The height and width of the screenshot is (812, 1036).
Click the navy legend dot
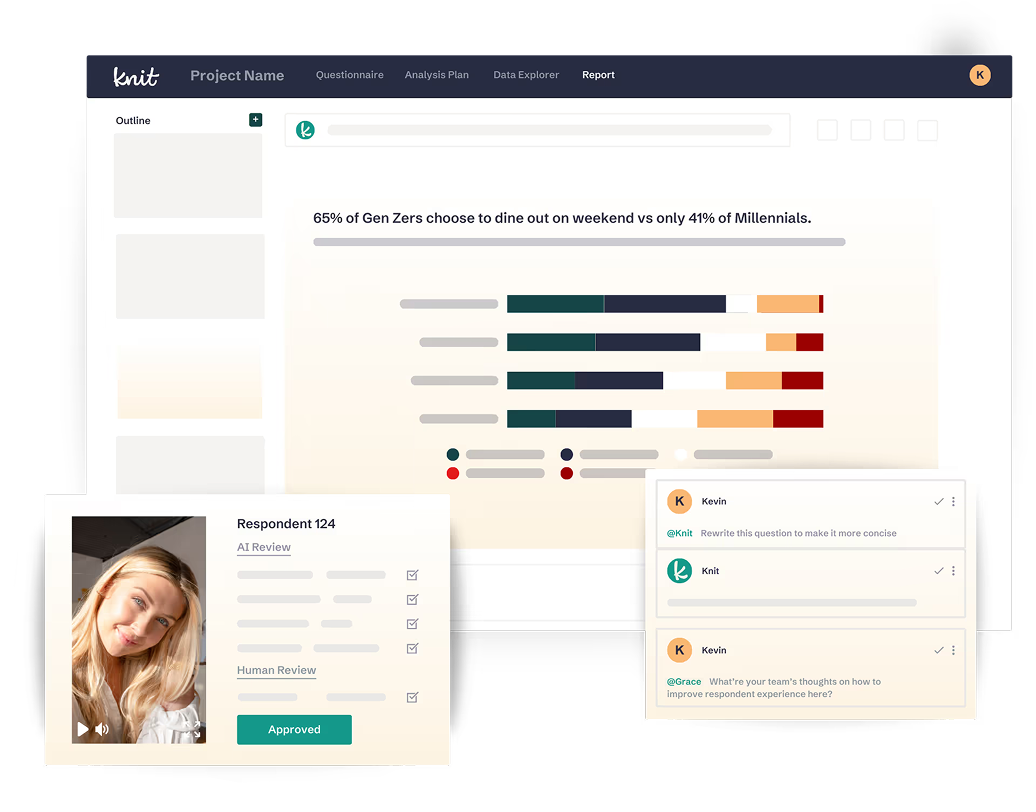click(x=566, y=455)
